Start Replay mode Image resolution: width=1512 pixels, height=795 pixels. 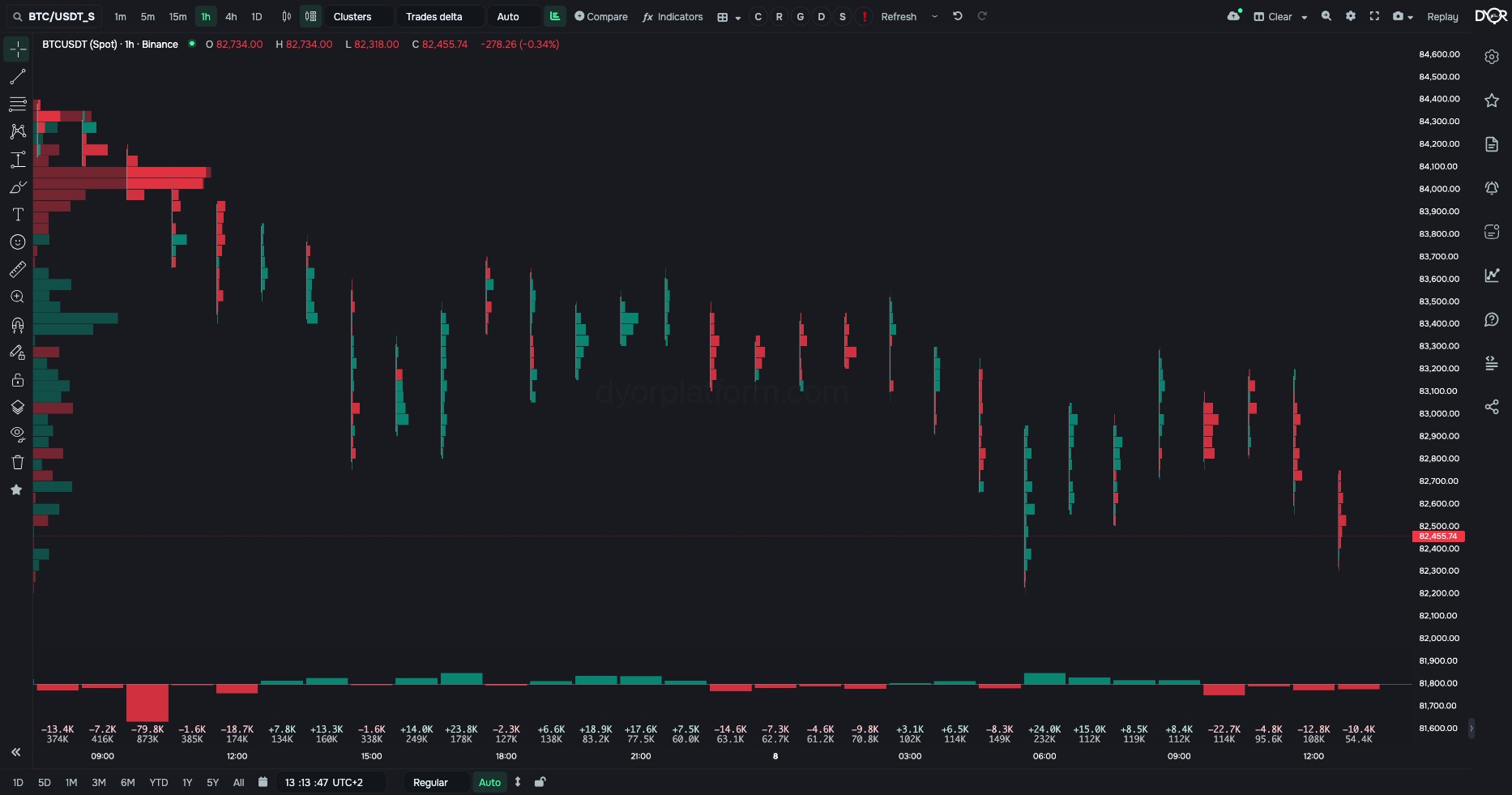(1442, 16)
